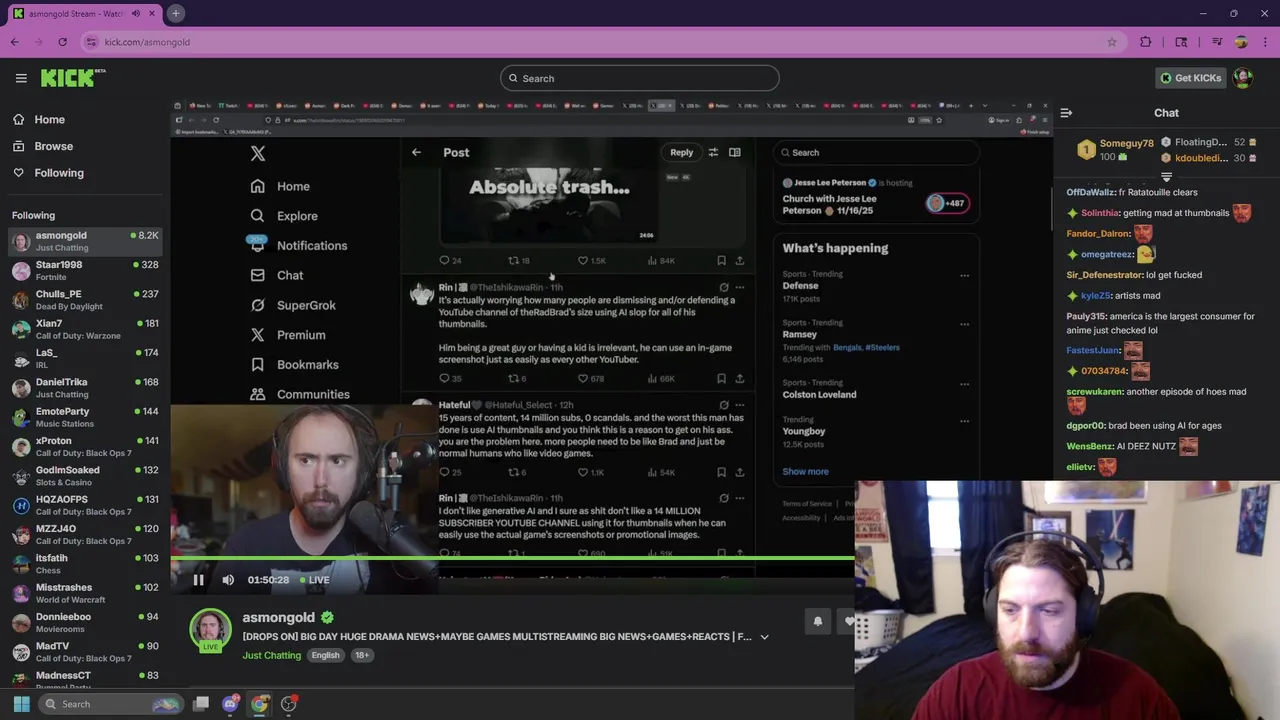Click asmongold's profile picture below the video

tap(211, 629)
